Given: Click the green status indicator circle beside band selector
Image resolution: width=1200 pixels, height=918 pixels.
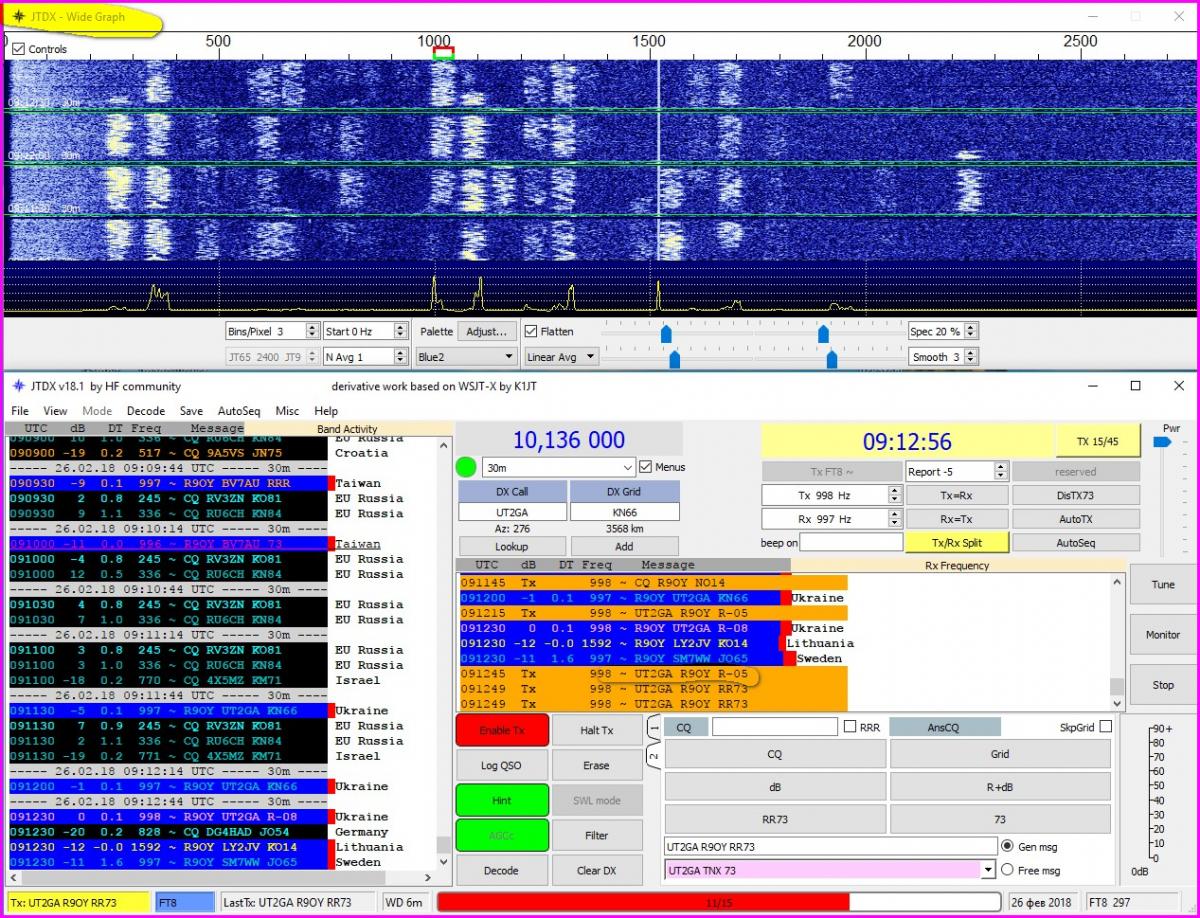Looking at the screenshot, I should pyautogui.click(x=466, y=467).
